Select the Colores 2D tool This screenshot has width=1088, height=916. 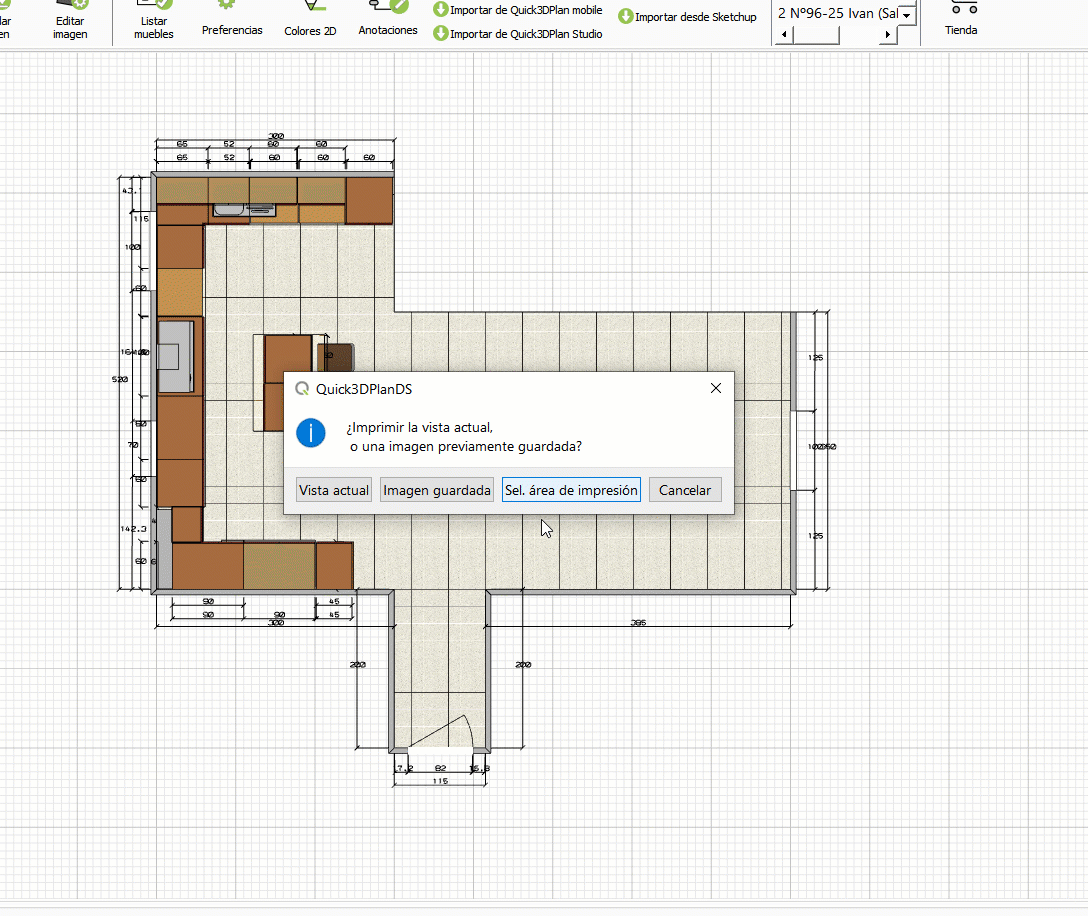pos(310,22)
